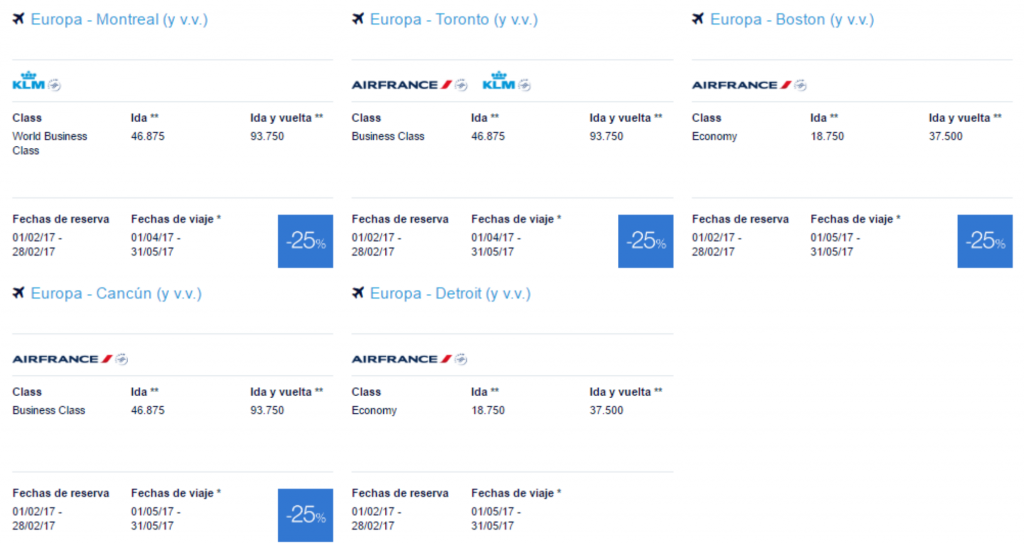Click the airplane icon beside Europa - Boston
The image size is (1024, 544).
click(698, 18)
